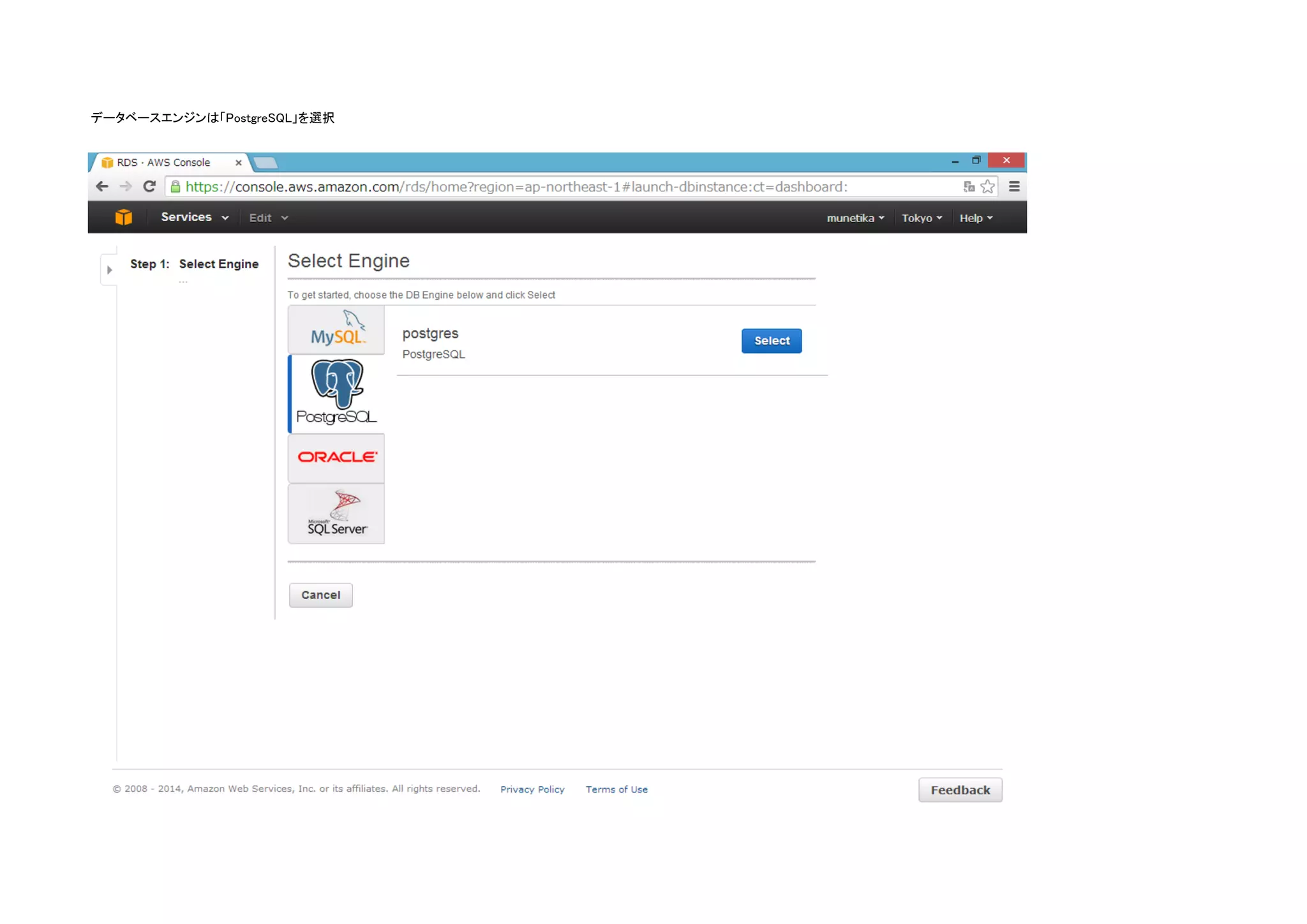The height and width of the screenshot is (924, 1307).
Task: Click the Feedback button
Action: pyautogui.click(x=960, y=790)
